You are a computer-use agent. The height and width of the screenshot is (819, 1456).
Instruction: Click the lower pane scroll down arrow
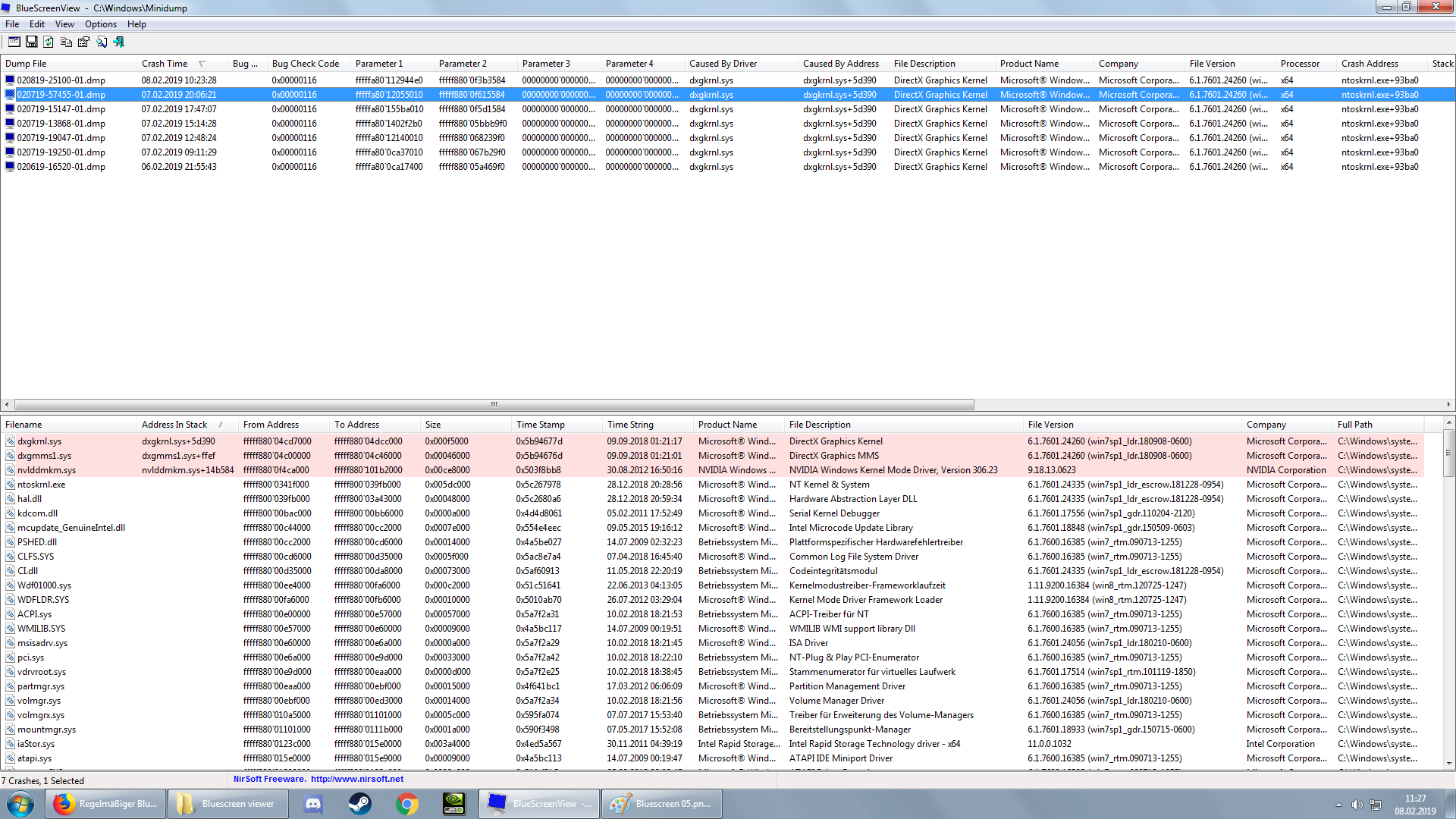point(1448,764)
